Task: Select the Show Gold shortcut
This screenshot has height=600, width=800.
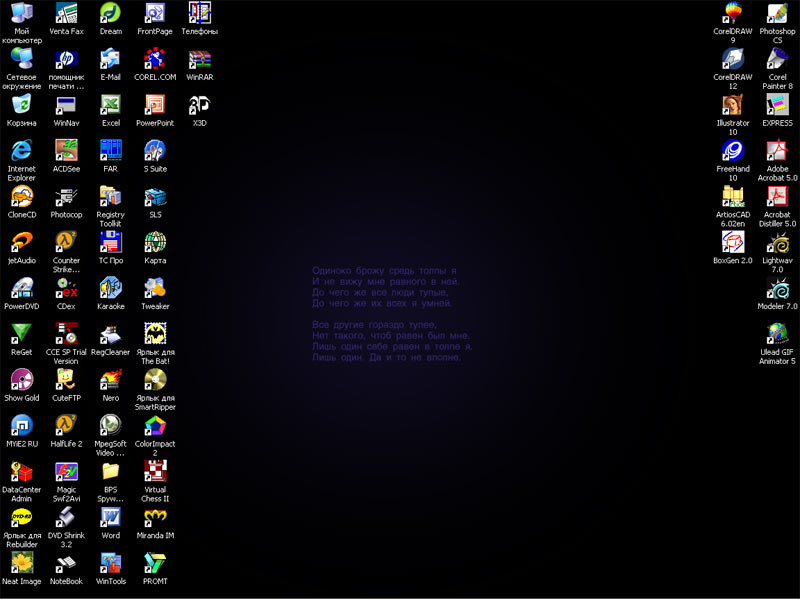Action: (21, 380)
